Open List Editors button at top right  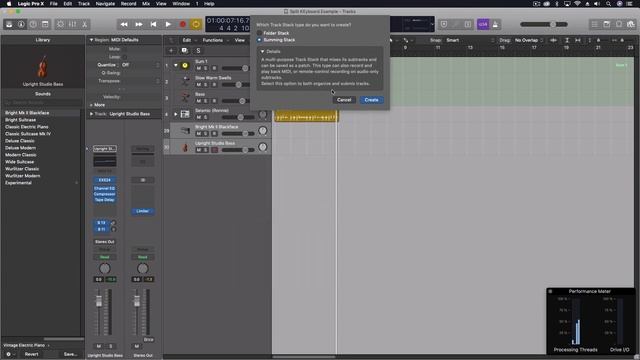coord(595,24)
